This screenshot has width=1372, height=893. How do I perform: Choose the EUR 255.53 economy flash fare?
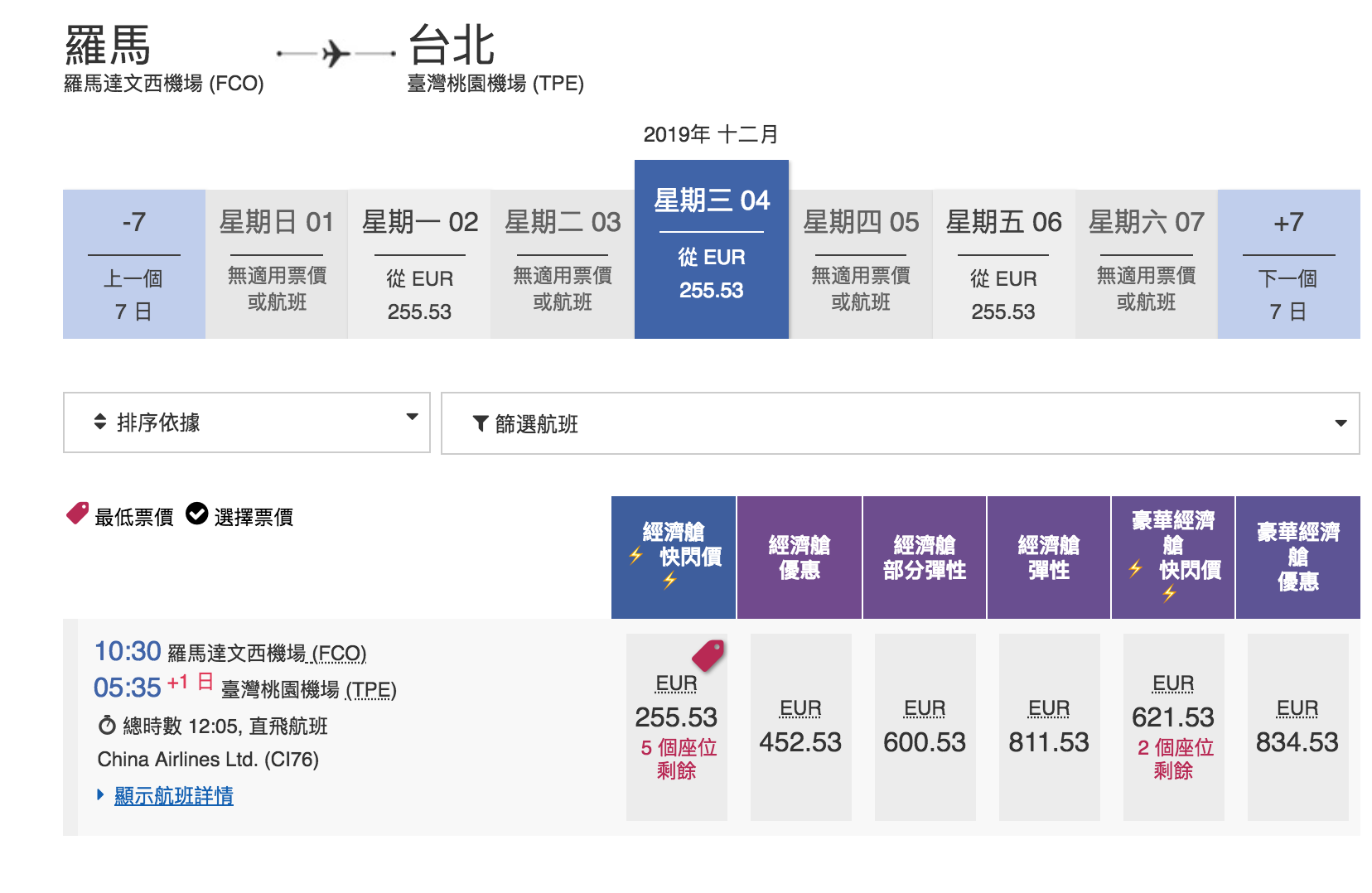(677, 727)
